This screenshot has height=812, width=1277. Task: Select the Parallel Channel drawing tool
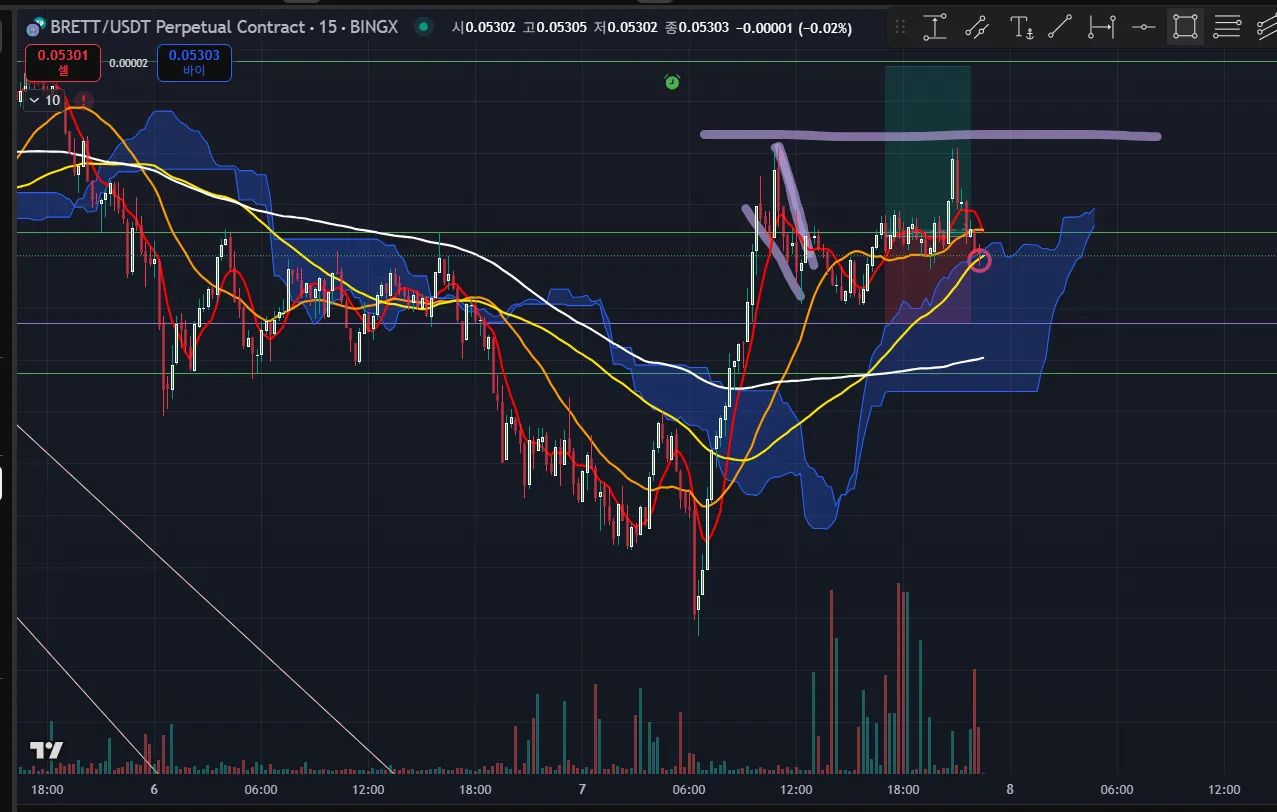pyautogui.click(x=977, y=27)
